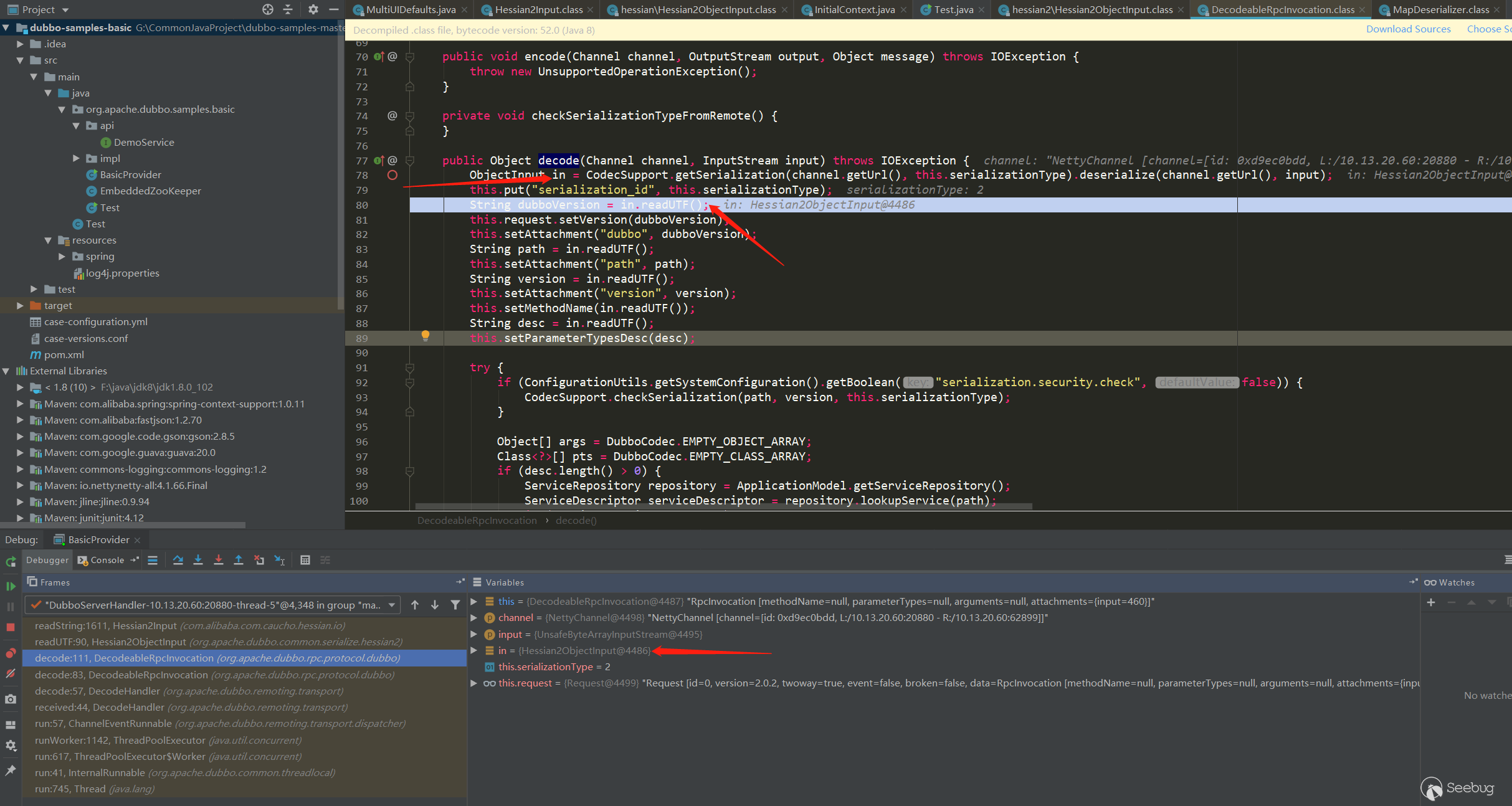Open Evaluate Expression calculator icon
This screenshot has width=1512, height=806.
305,560
